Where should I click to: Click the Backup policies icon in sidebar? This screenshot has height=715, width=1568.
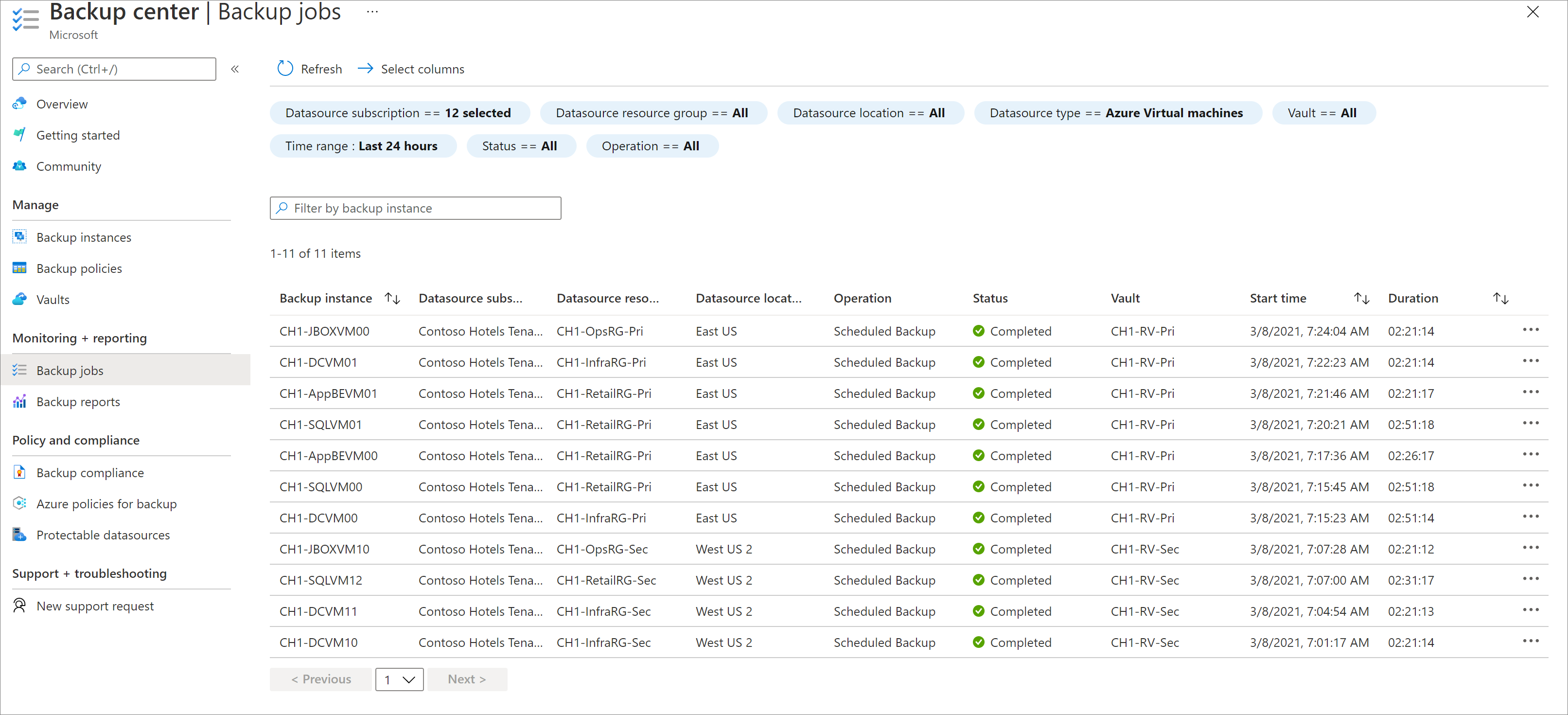click(x=19, y=268)
